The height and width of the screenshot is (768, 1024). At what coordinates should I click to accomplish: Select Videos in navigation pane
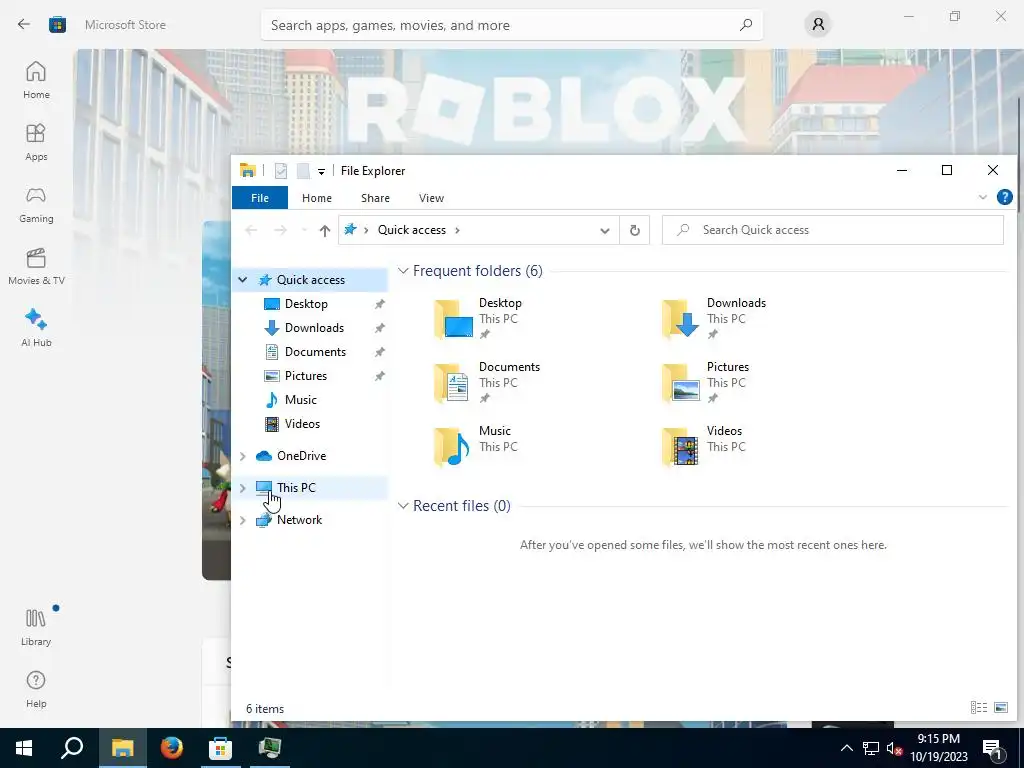[x=302, y=424]
